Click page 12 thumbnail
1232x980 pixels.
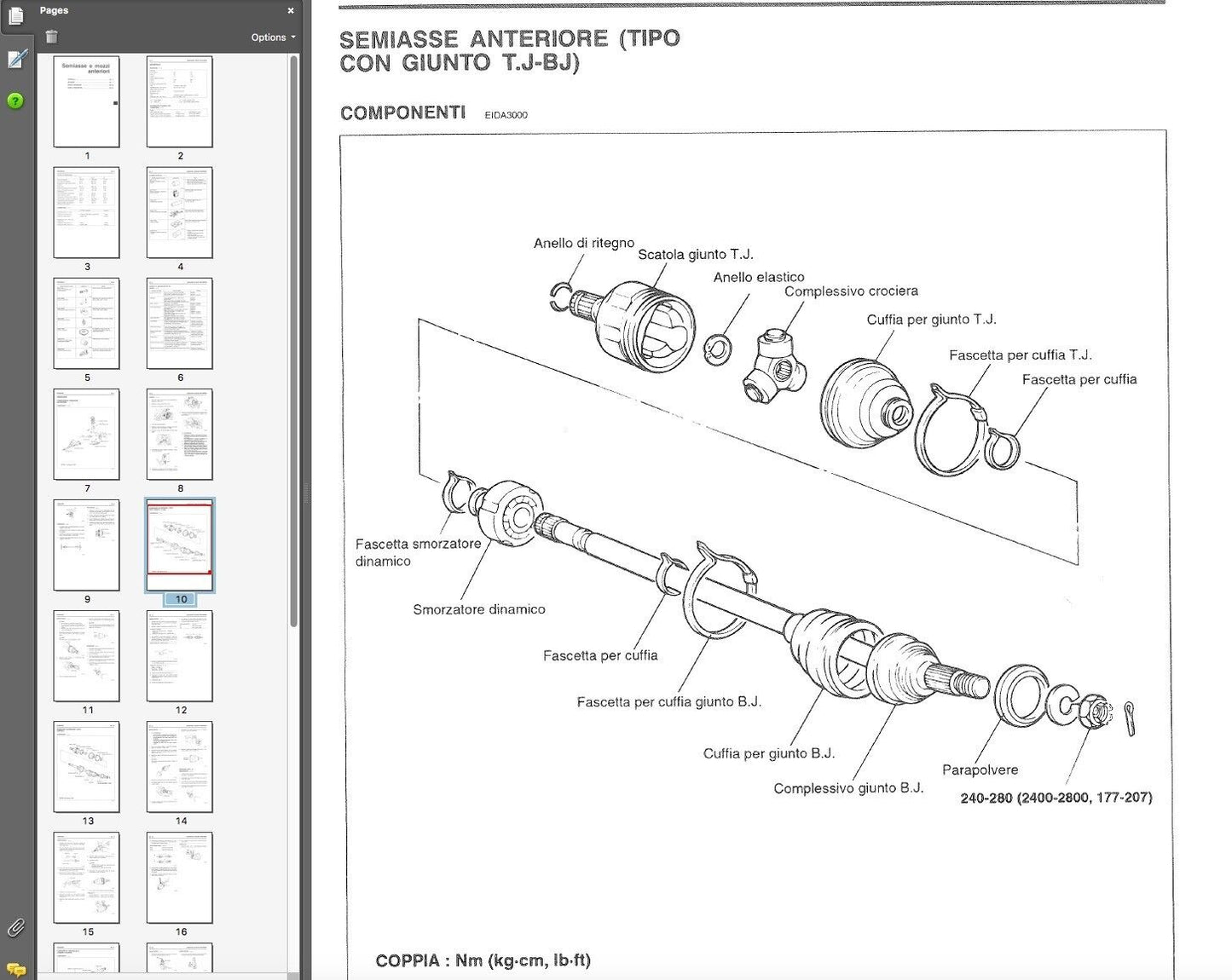(180, 656)
